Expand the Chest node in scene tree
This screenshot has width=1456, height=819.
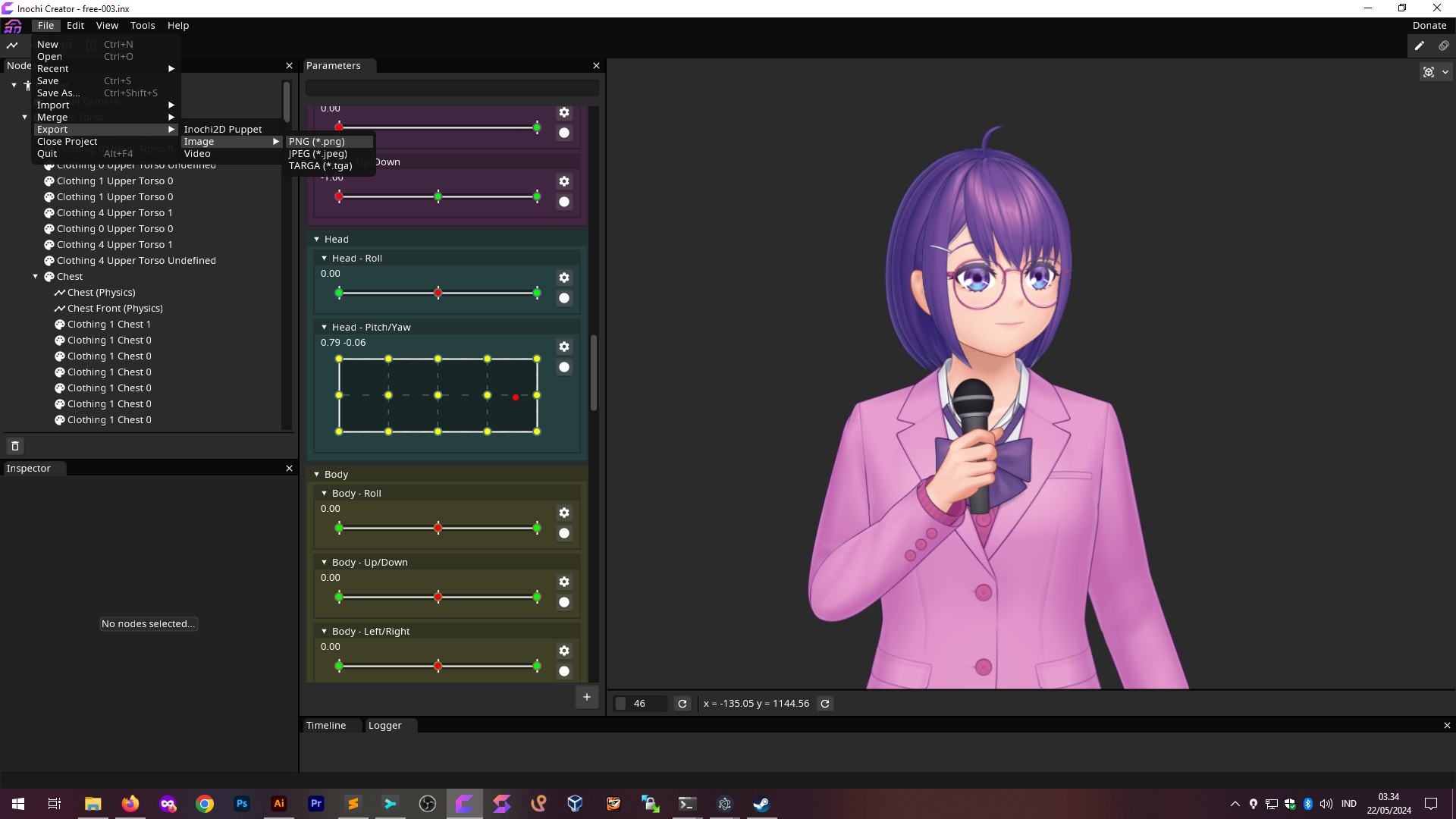[36, 276]
